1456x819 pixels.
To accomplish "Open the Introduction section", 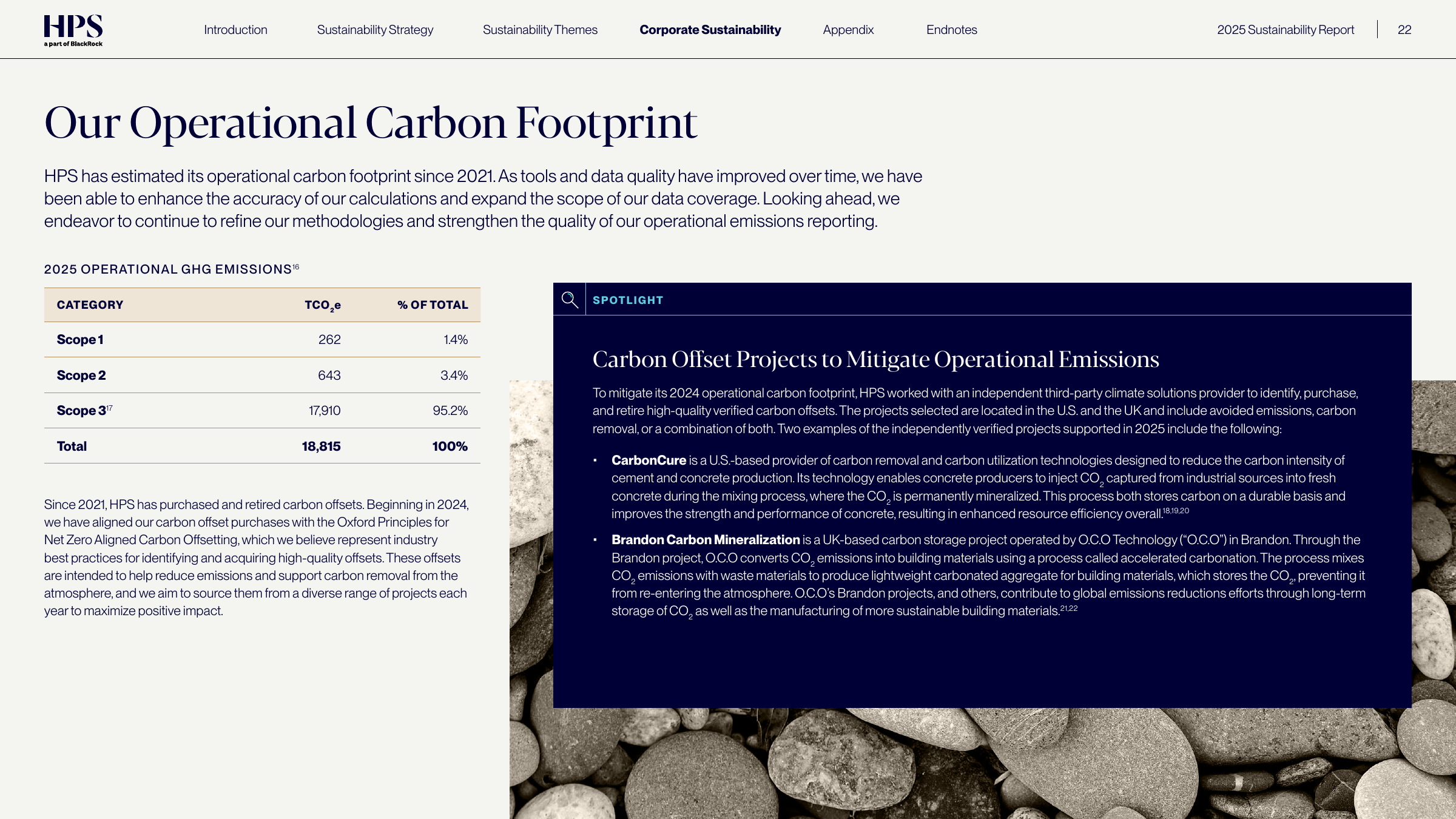I will 235,30.
